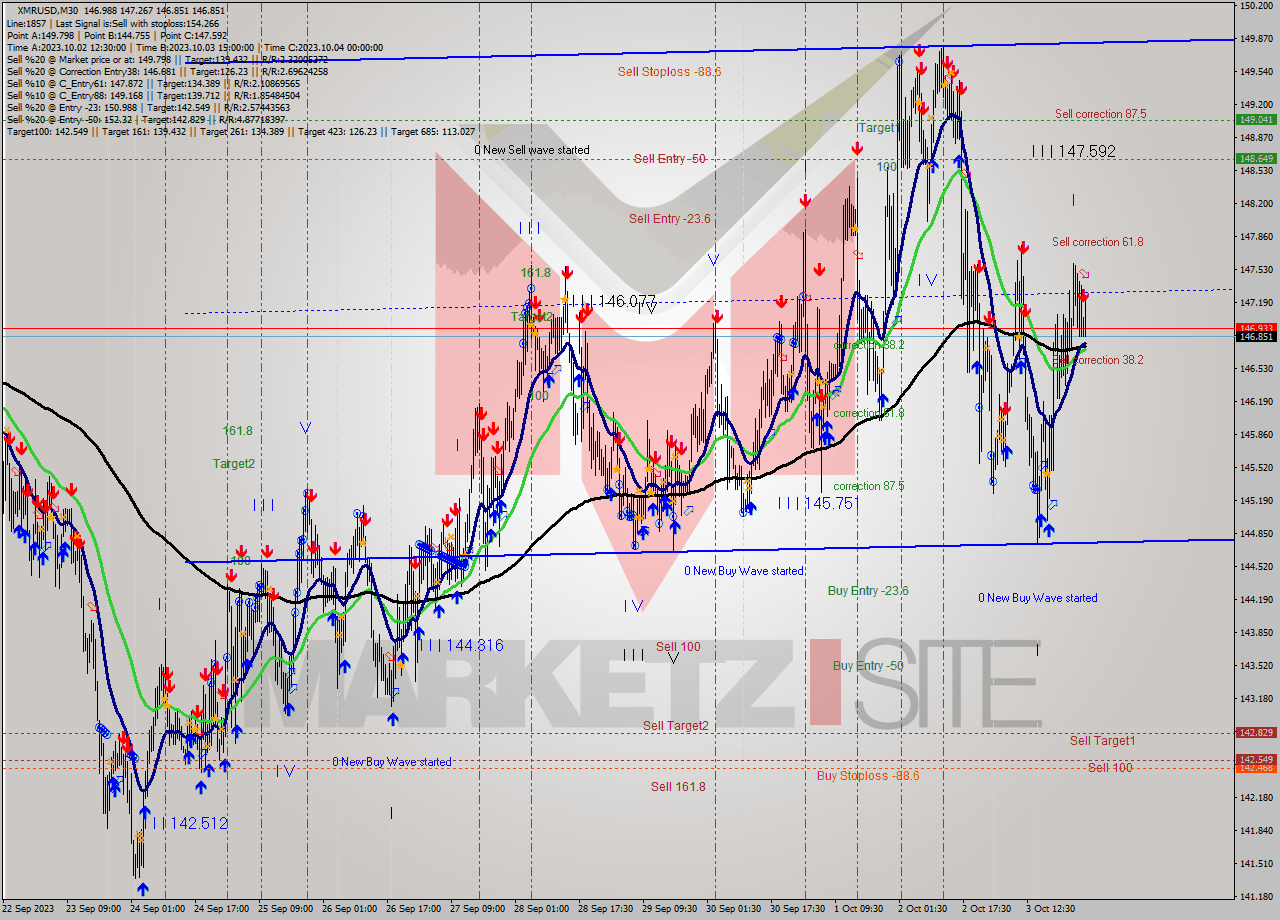The image size is (1280, 920).
Task: Click the 149.870 price scale value
Action: click(x=1256, y=39)
